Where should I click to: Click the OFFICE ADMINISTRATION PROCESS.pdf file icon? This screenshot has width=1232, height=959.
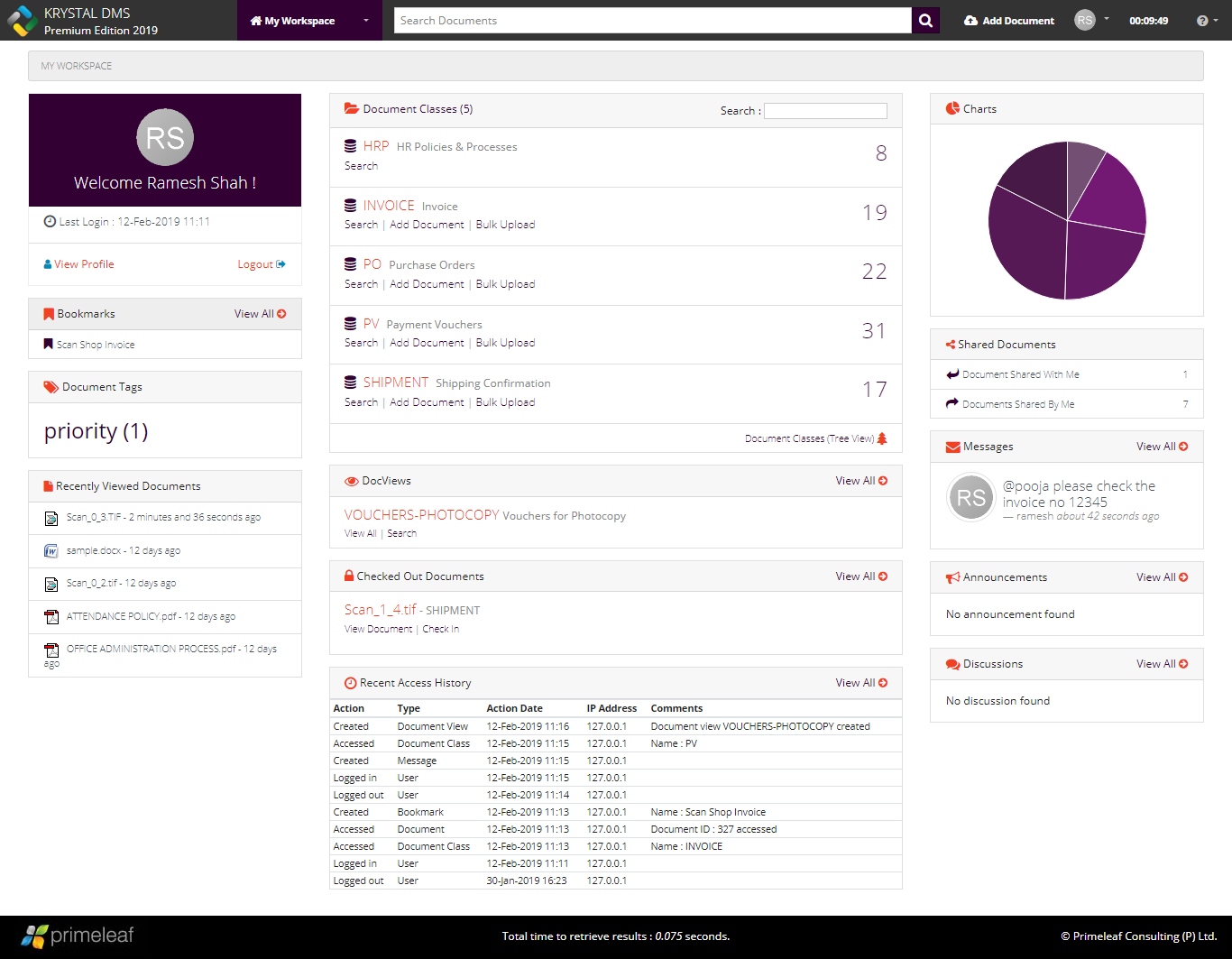pyautogui.click(x=51, y=649)
